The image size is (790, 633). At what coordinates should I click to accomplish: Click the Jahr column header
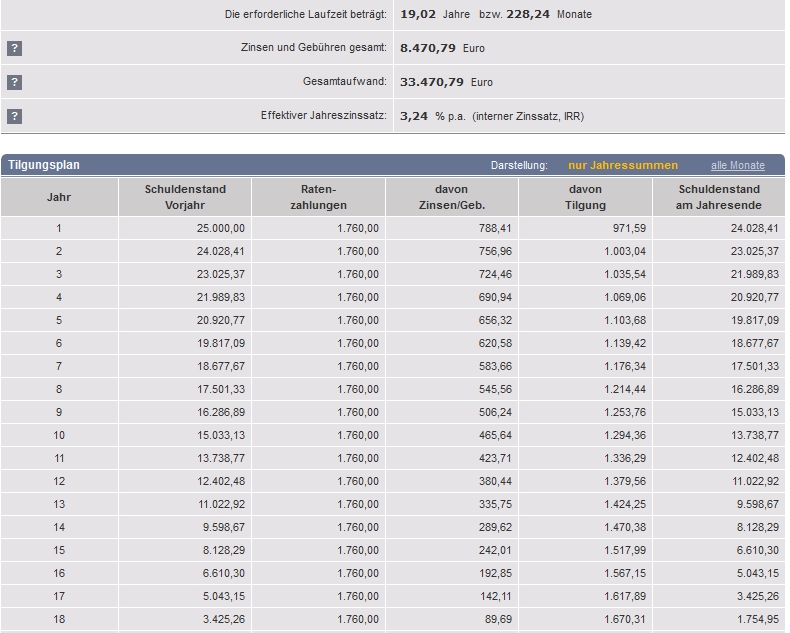(x=59, y=197)
